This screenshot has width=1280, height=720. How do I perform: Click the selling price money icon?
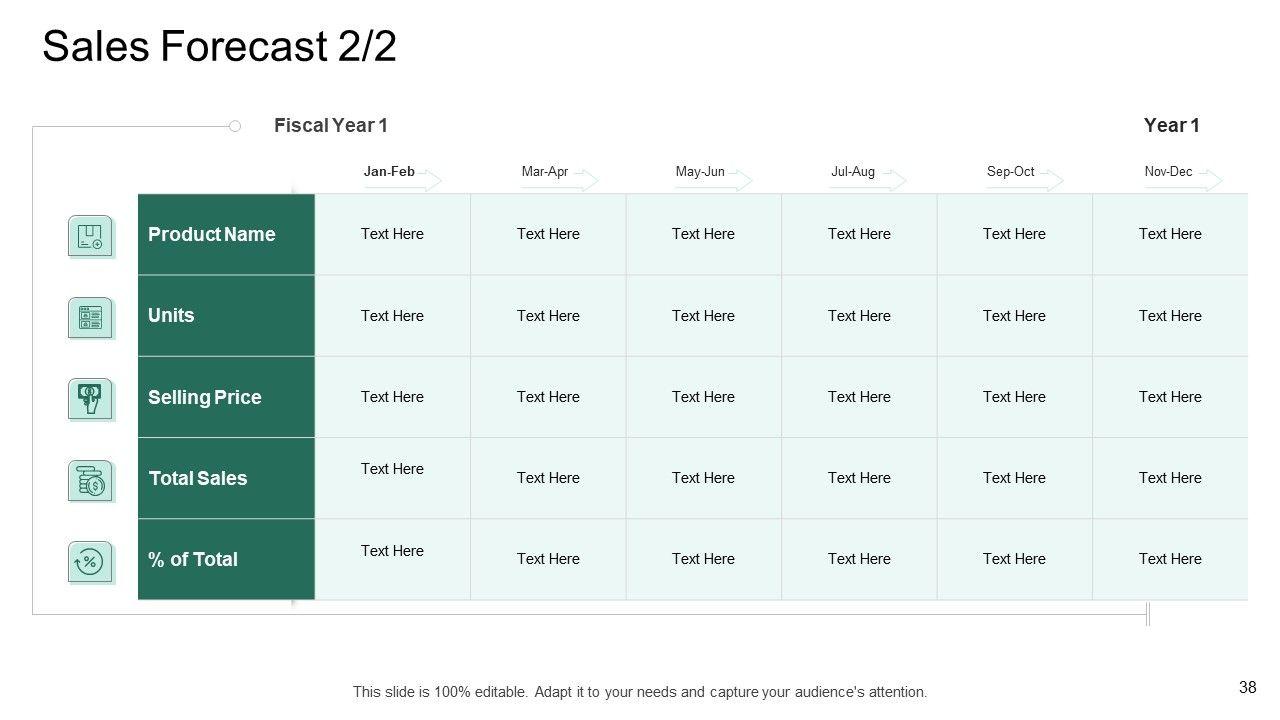click(x=90, y=399)
